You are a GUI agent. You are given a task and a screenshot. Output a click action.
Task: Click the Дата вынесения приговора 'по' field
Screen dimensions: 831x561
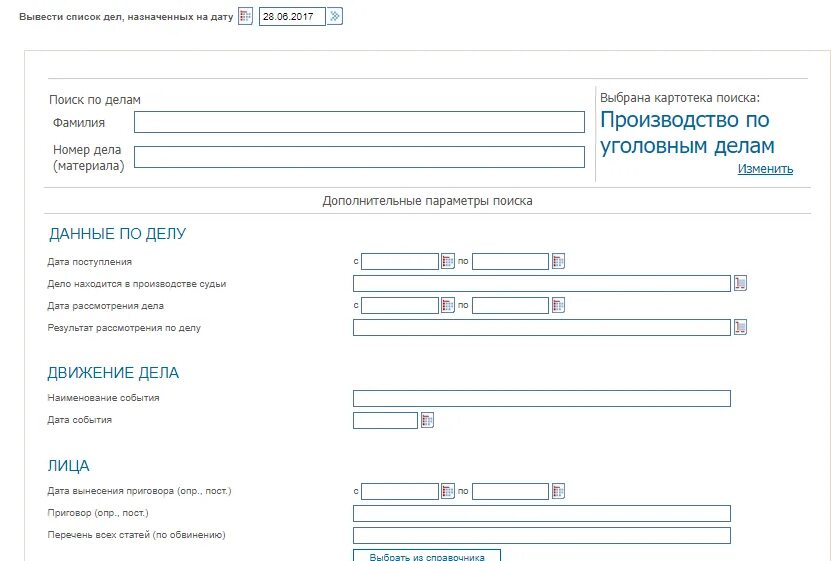tap(510, 491)
